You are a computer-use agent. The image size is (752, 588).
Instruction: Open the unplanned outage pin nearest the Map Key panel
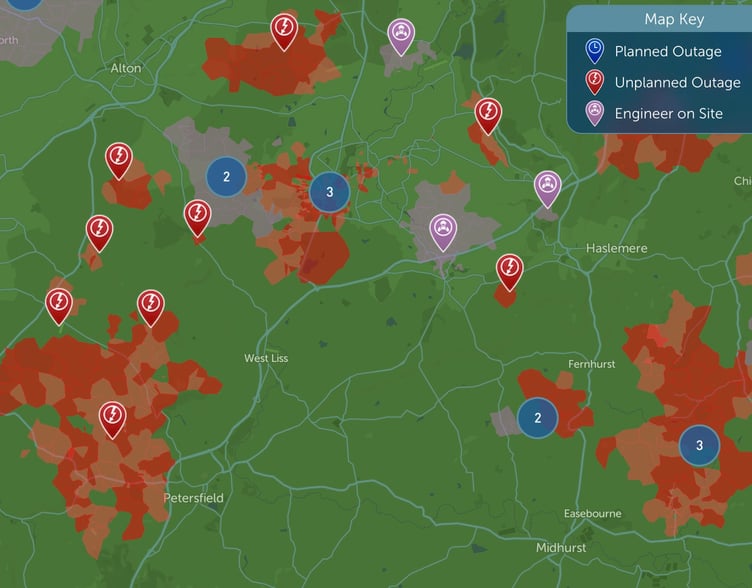(x=488, y=116)
